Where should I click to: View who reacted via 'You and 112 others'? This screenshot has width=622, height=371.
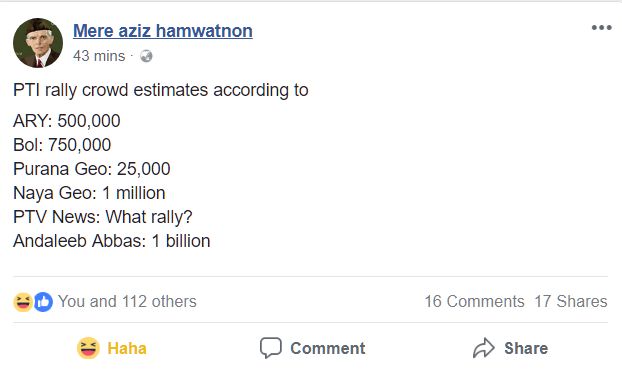(127, 302)
